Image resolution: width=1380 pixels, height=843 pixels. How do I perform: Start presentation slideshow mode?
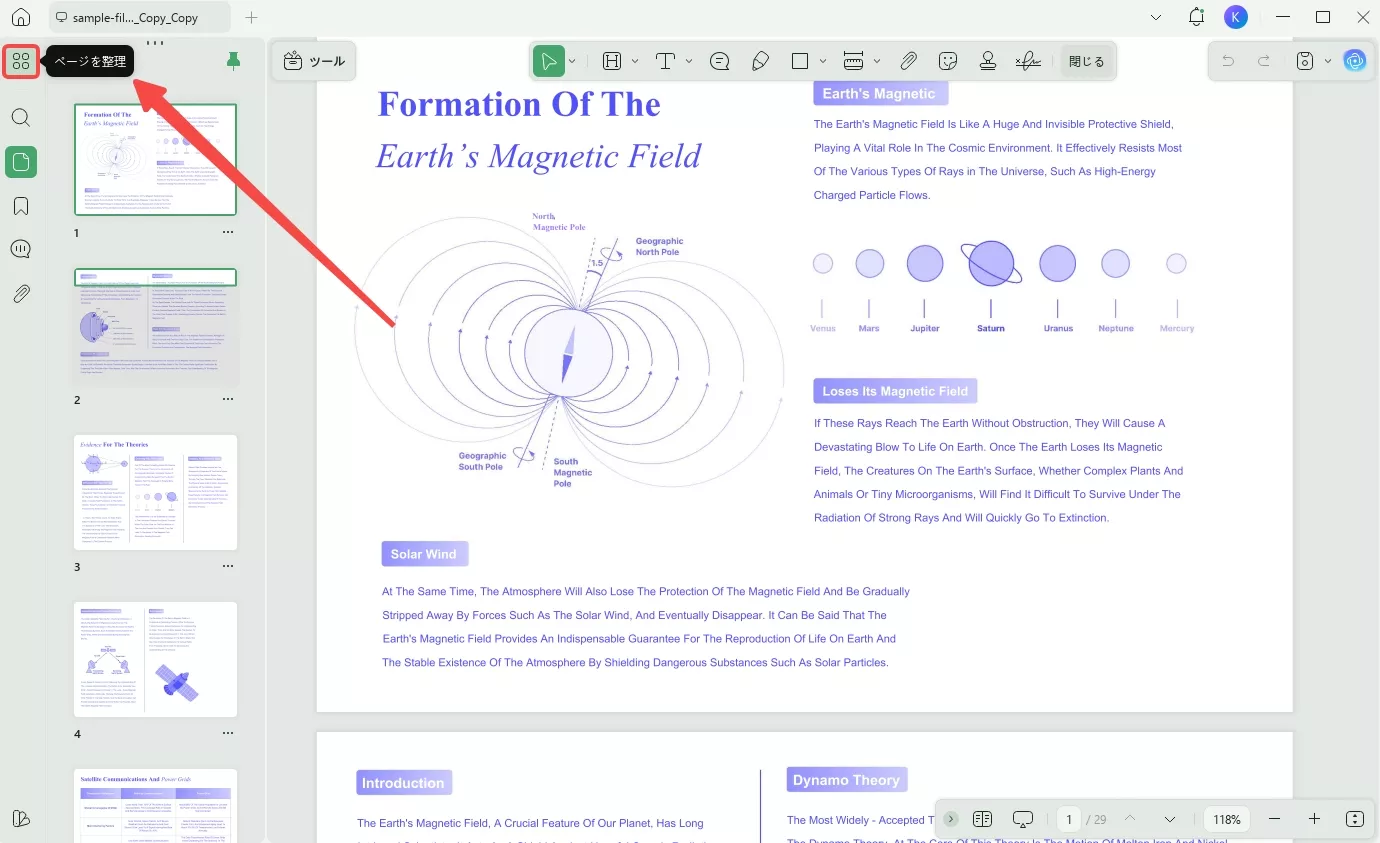pyautogui.click(x=1023, y=819)
